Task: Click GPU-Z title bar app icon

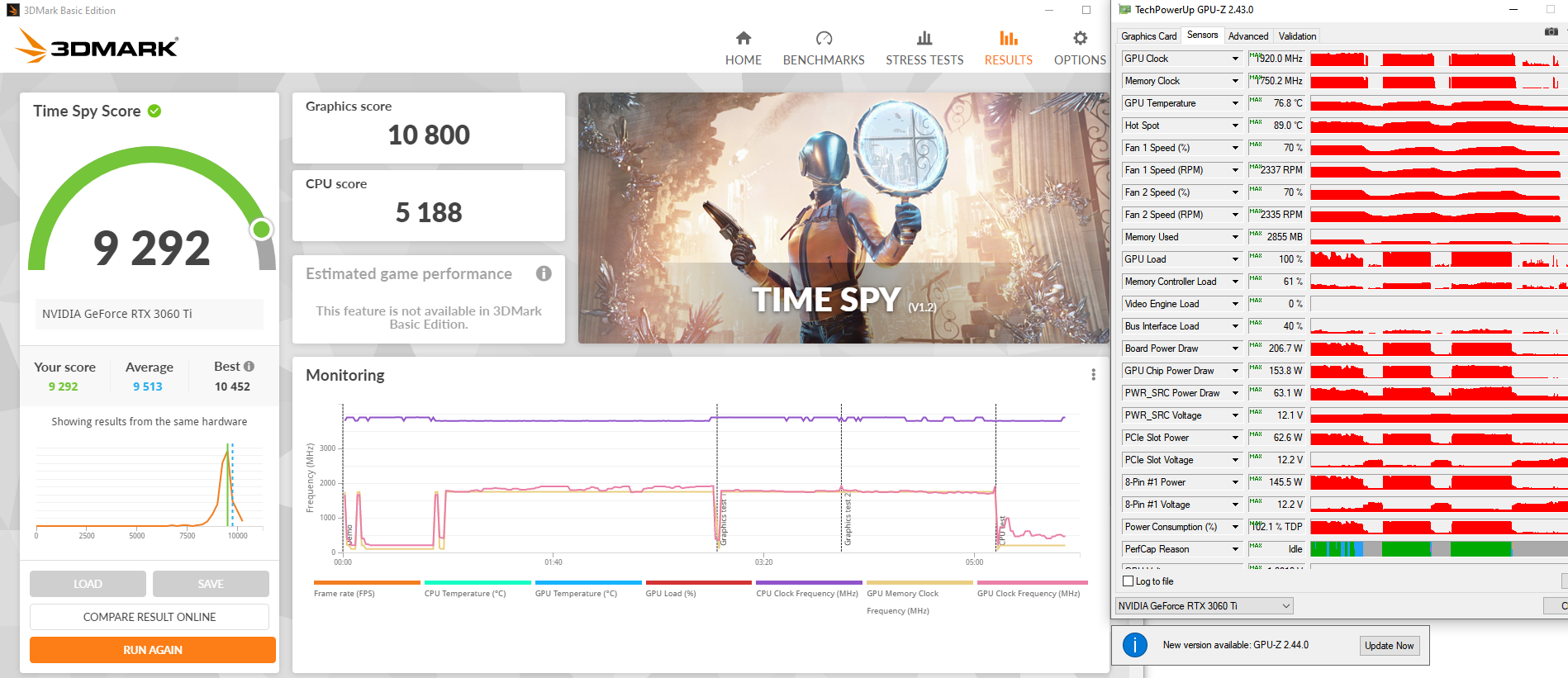Action: 1125,10
